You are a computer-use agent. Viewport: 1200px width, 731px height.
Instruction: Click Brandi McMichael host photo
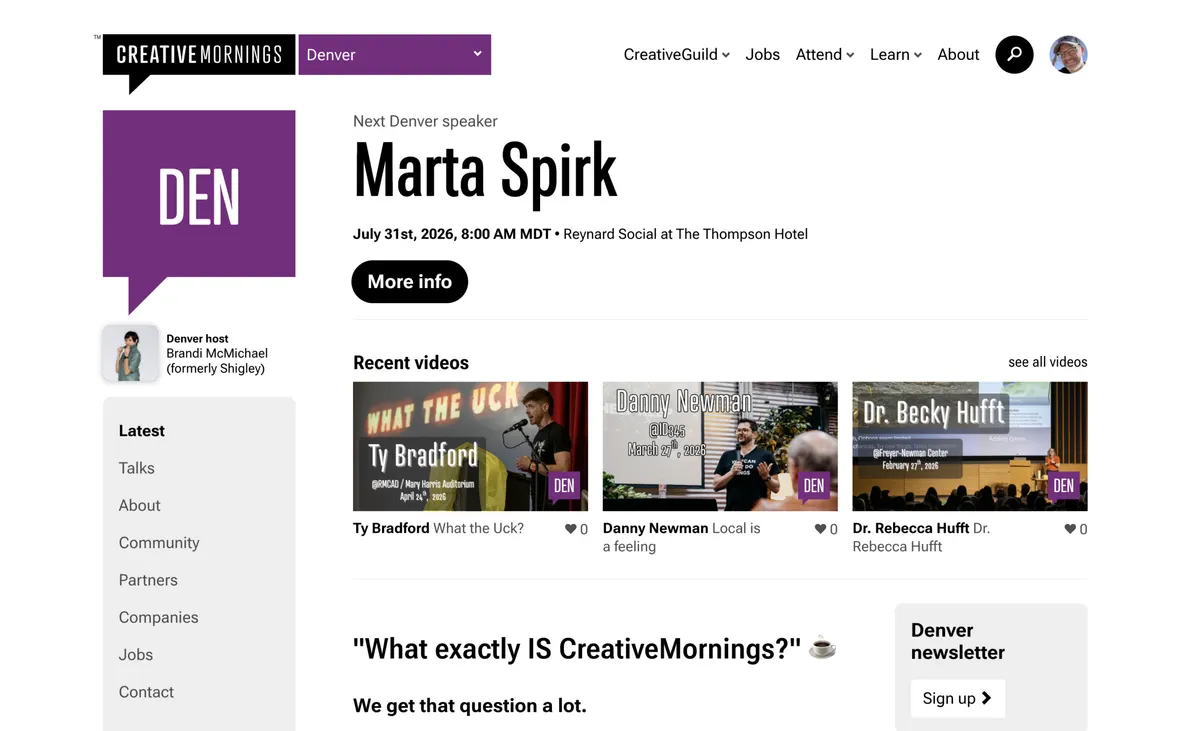click(130, 353)
